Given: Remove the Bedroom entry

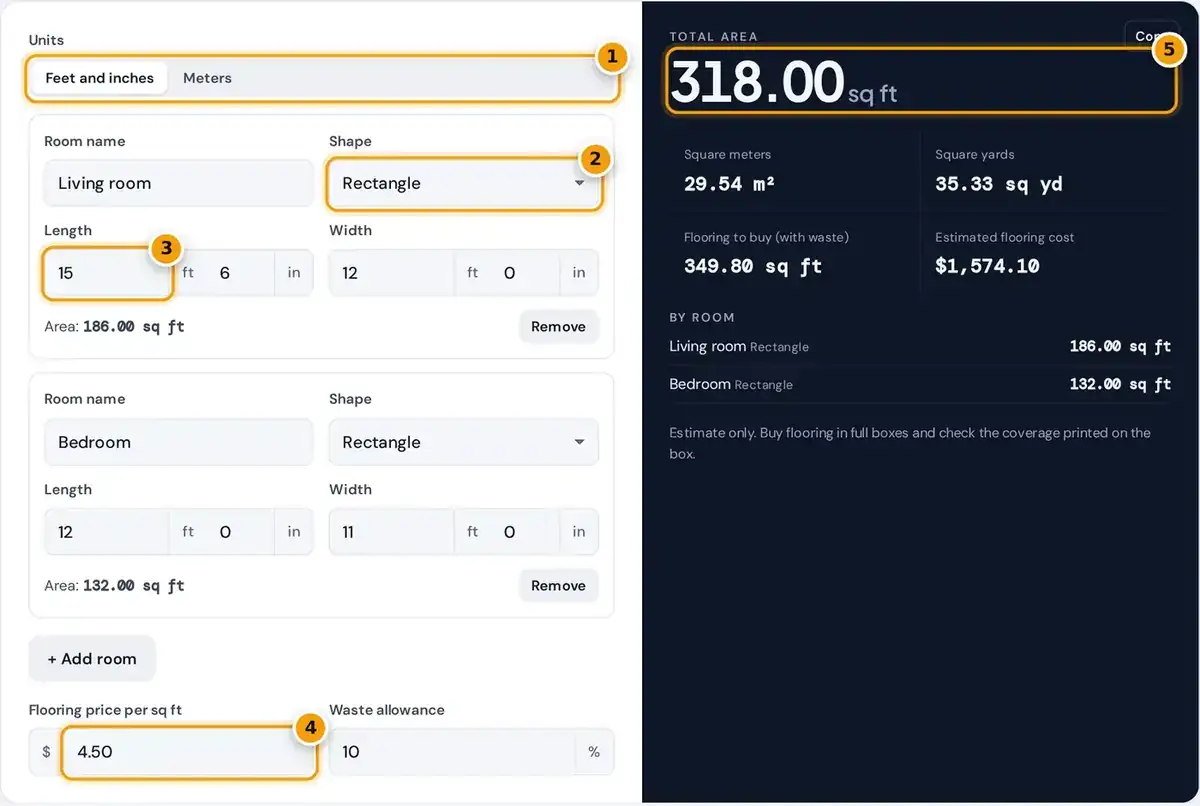Looking at the screenshot, I should pos(559,586).
